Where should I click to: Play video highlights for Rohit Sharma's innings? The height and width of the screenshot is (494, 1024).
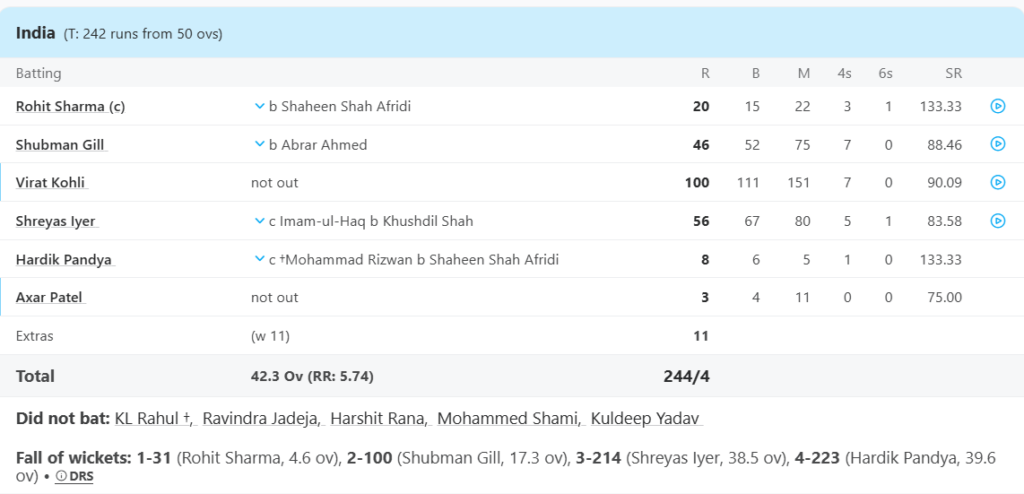(x=997, y=106)
